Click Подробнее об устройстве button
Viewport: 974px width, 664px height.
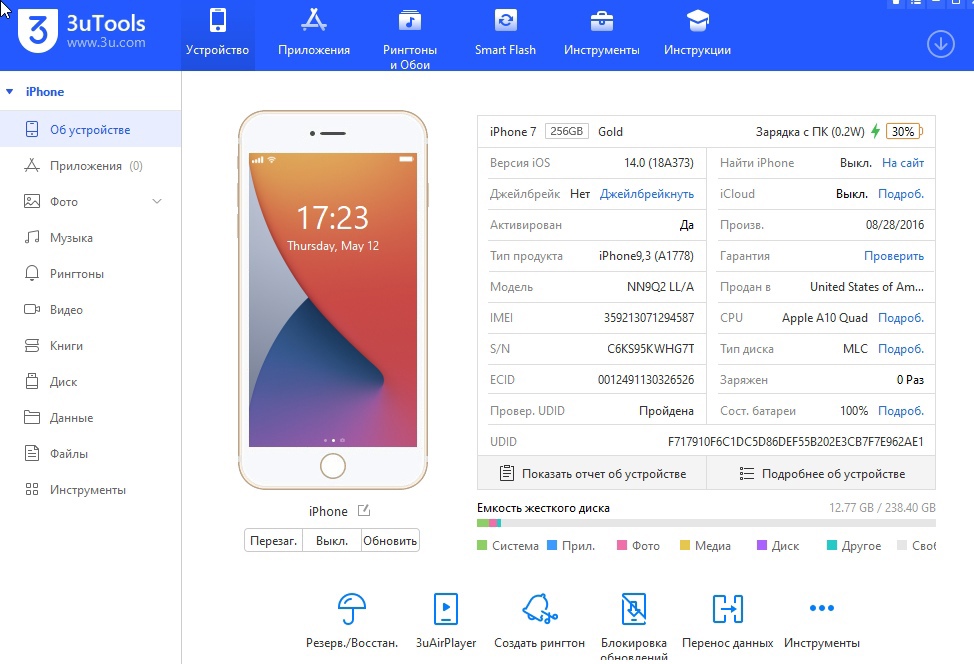click(821, 473)
